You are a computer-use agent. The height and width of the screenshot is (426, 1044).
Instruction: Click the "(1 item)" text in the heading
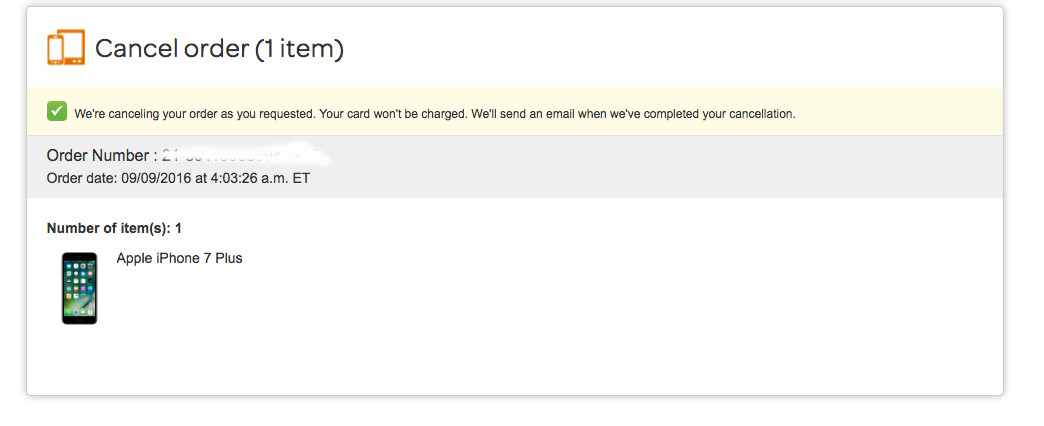(300, 49)
